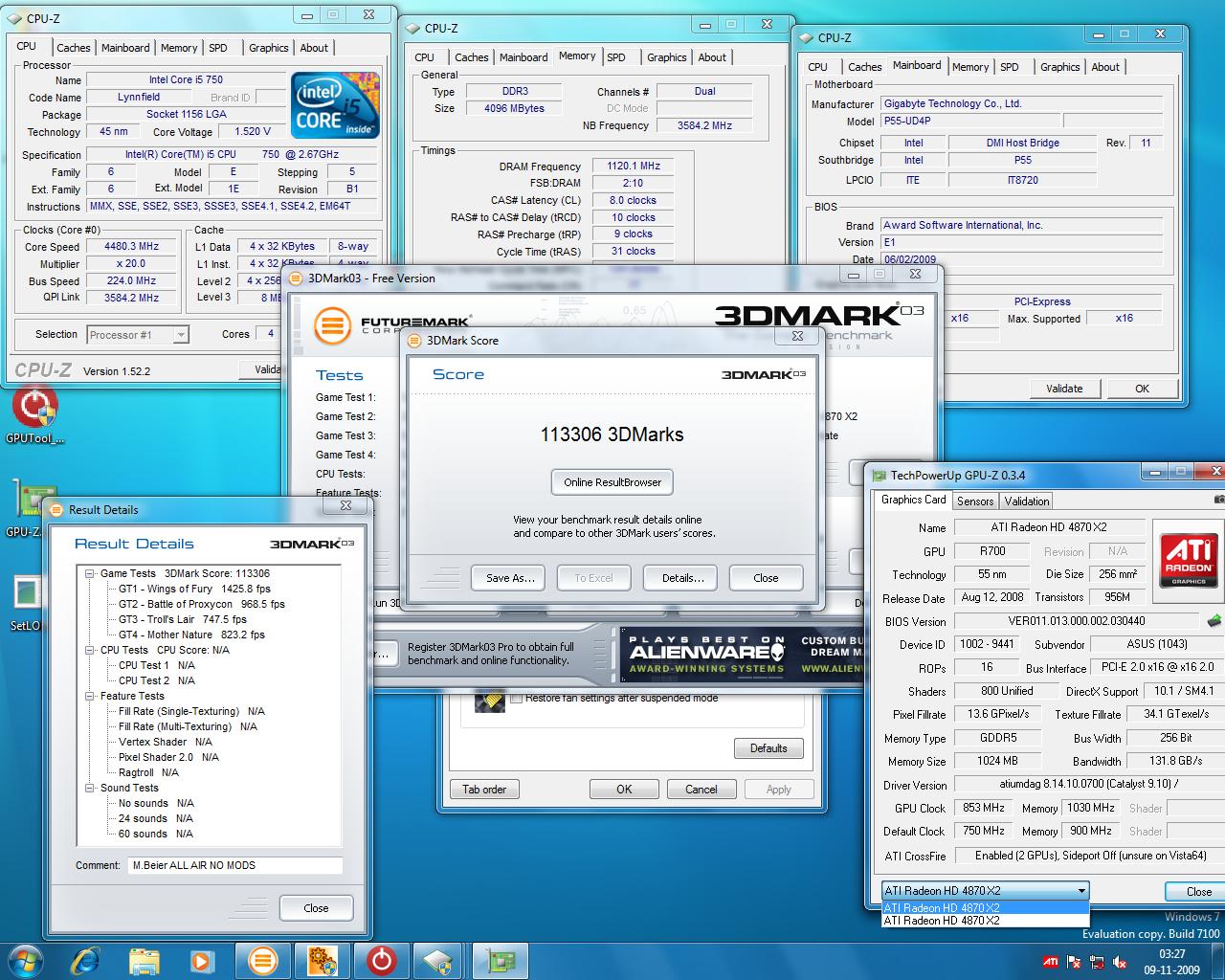The image size is (1225, 980).
Task: Open the GPUTool desktop shortcut
Action: point(35,416)
